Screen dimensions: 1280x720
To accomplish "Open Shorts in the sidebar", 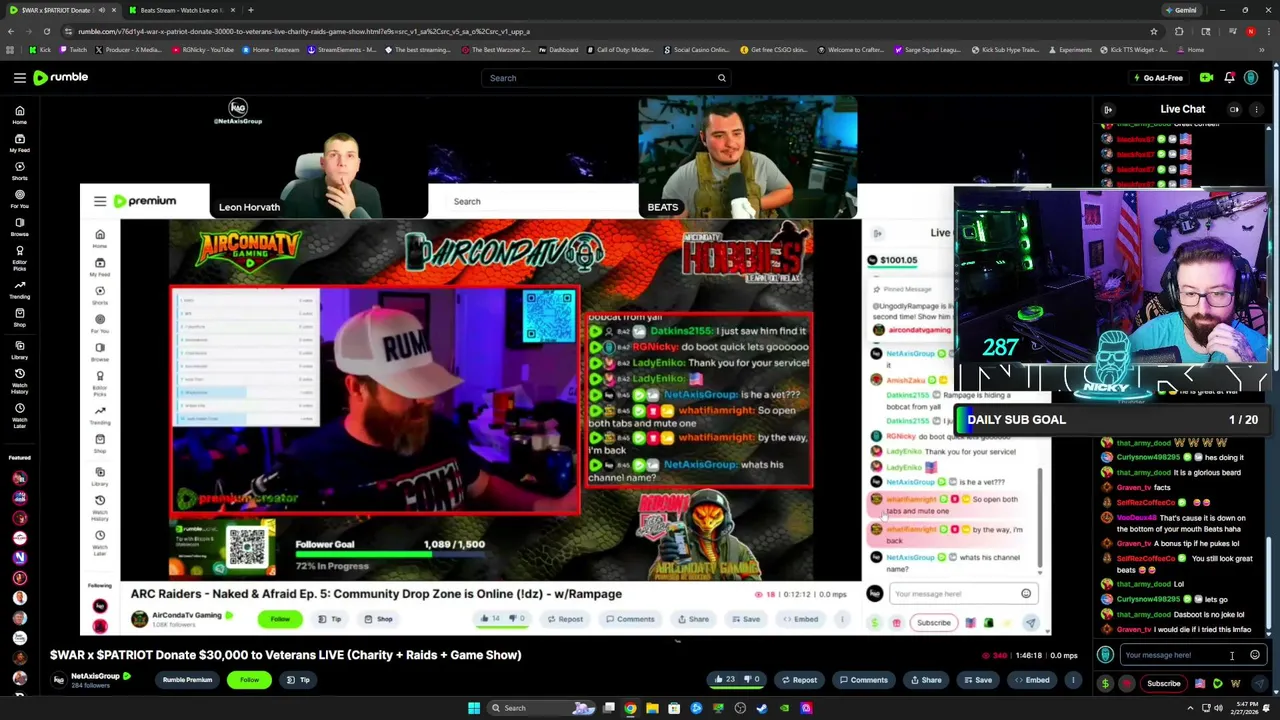I will pos(19,171).
